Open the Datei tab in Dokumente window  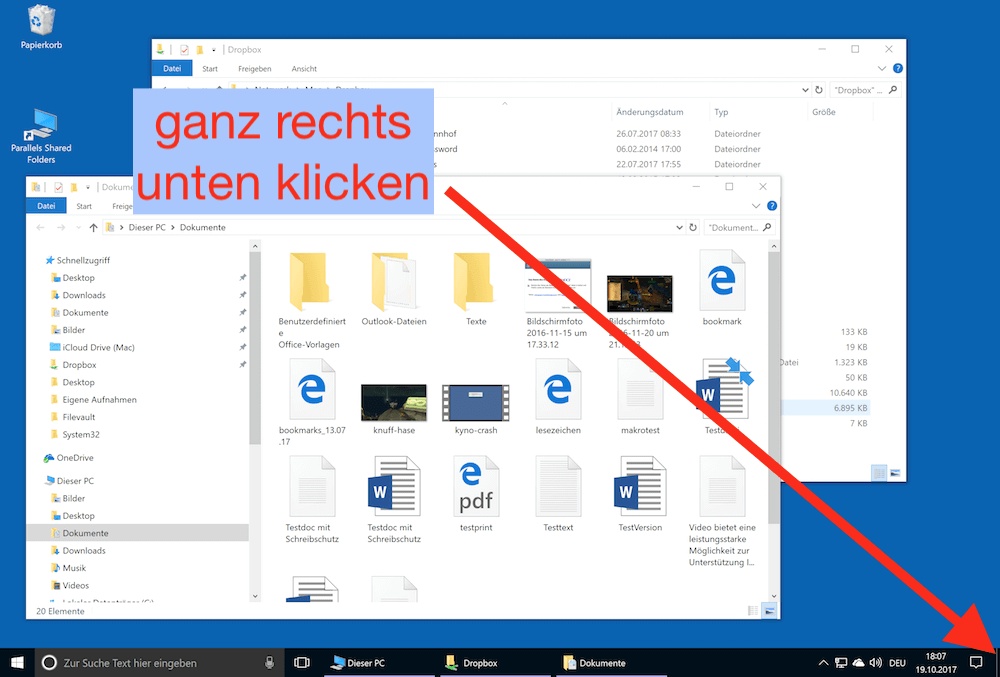(46, 206)
